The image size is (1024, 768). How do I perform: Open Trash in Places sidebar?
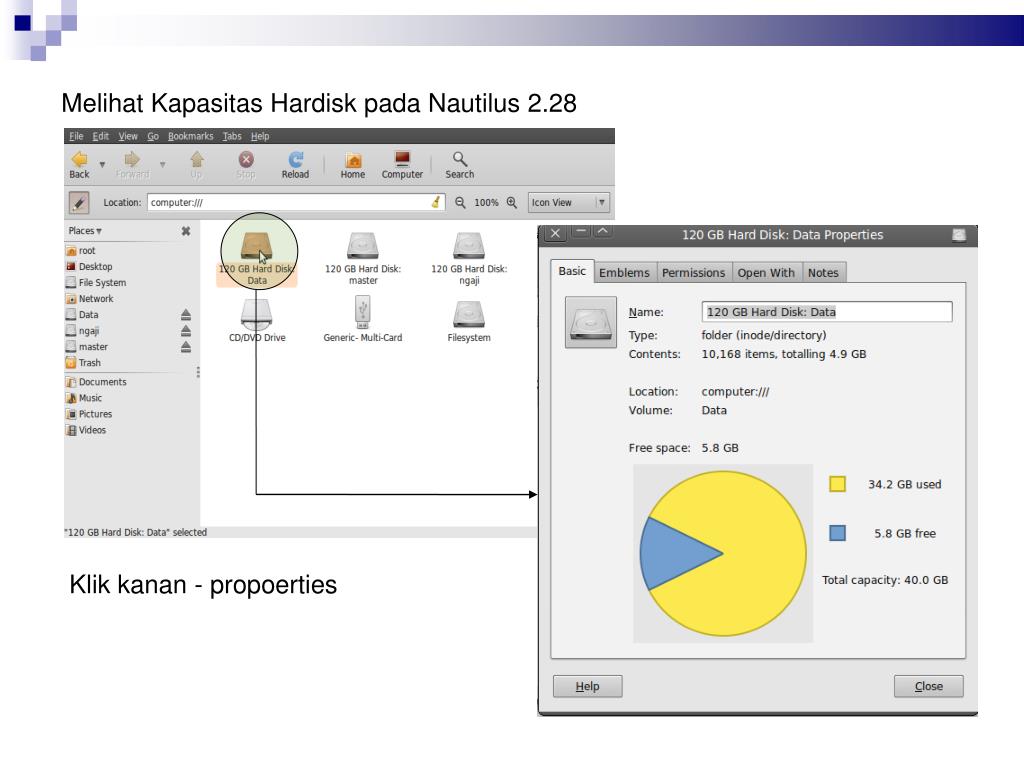[x=83, y=362]
